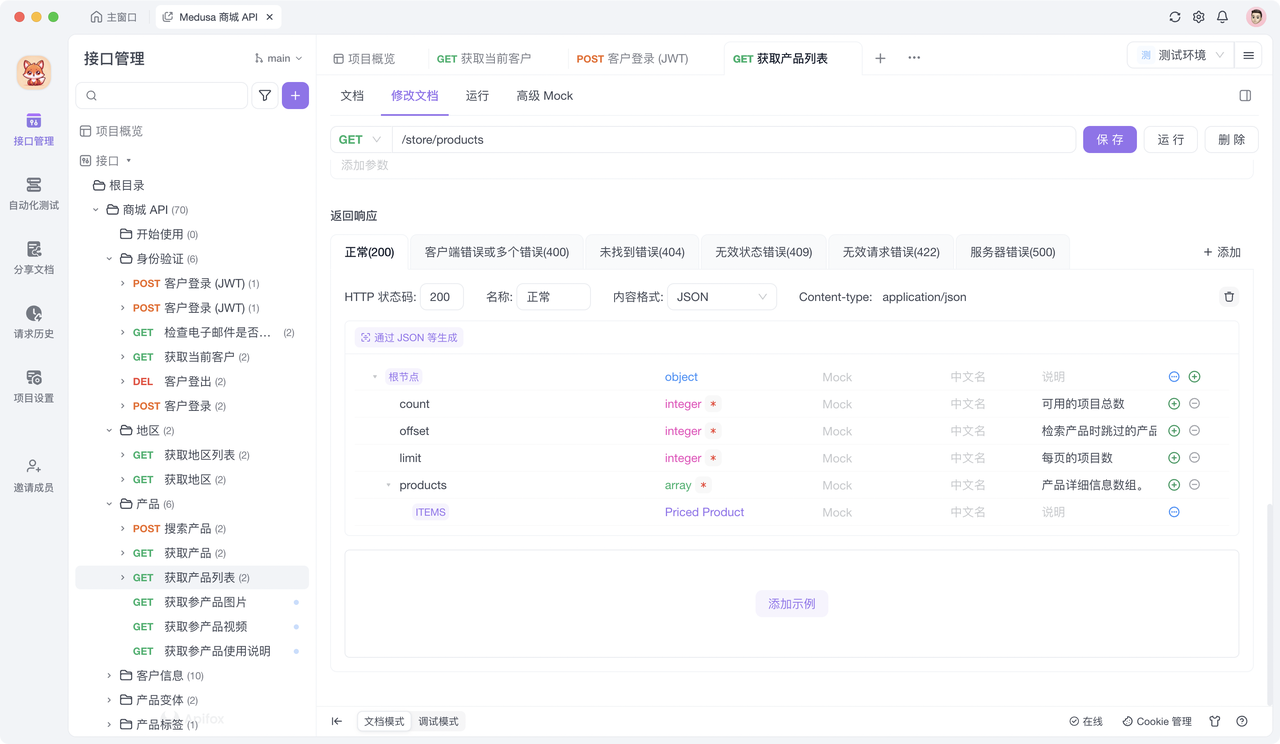Click the purple plus add button
The height and width of the screenshot is (744, 1280).
295,96
